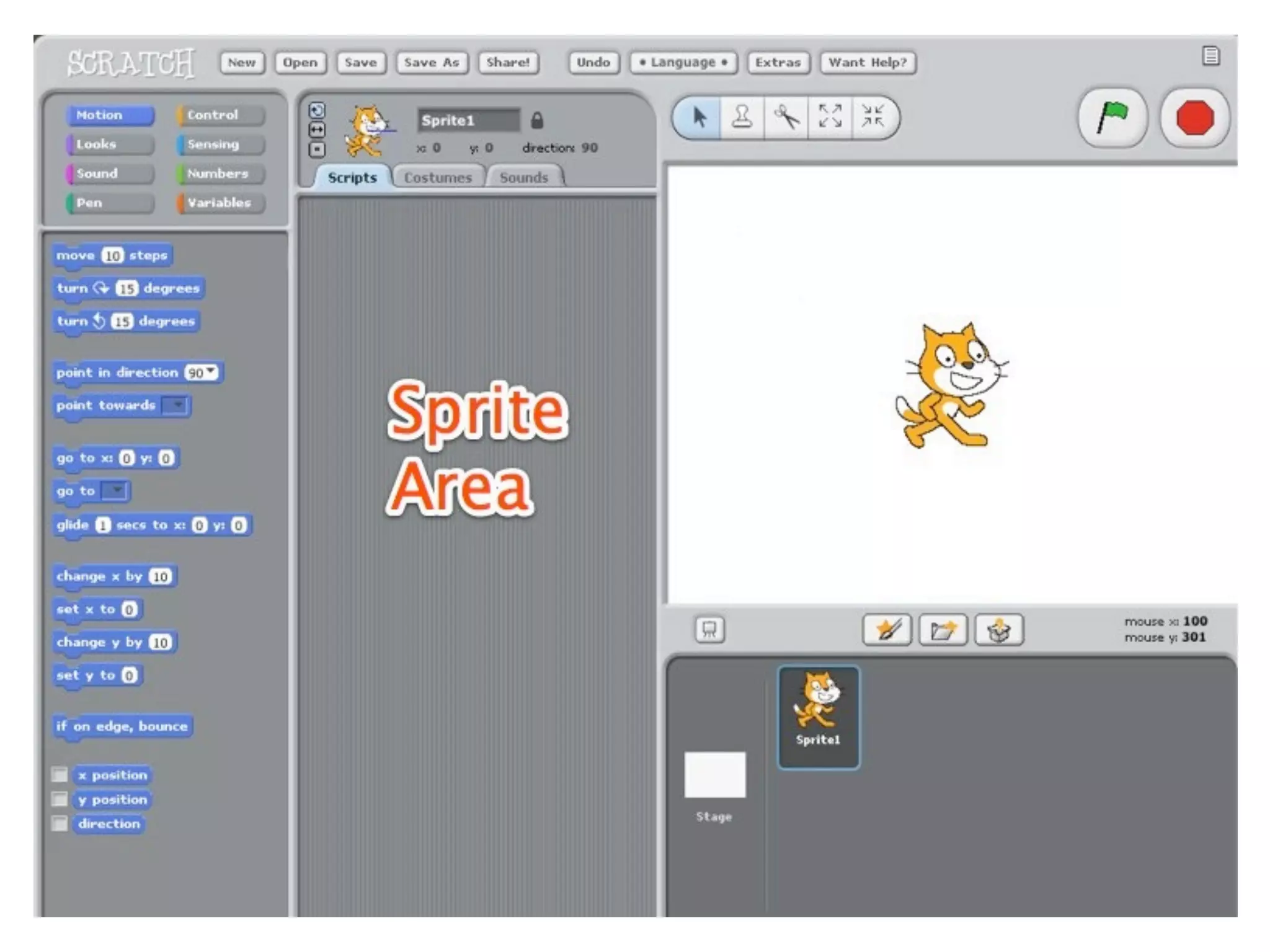Click the change y by 10 block
This screenshot has width=1270, height=952.
[115, 643]
